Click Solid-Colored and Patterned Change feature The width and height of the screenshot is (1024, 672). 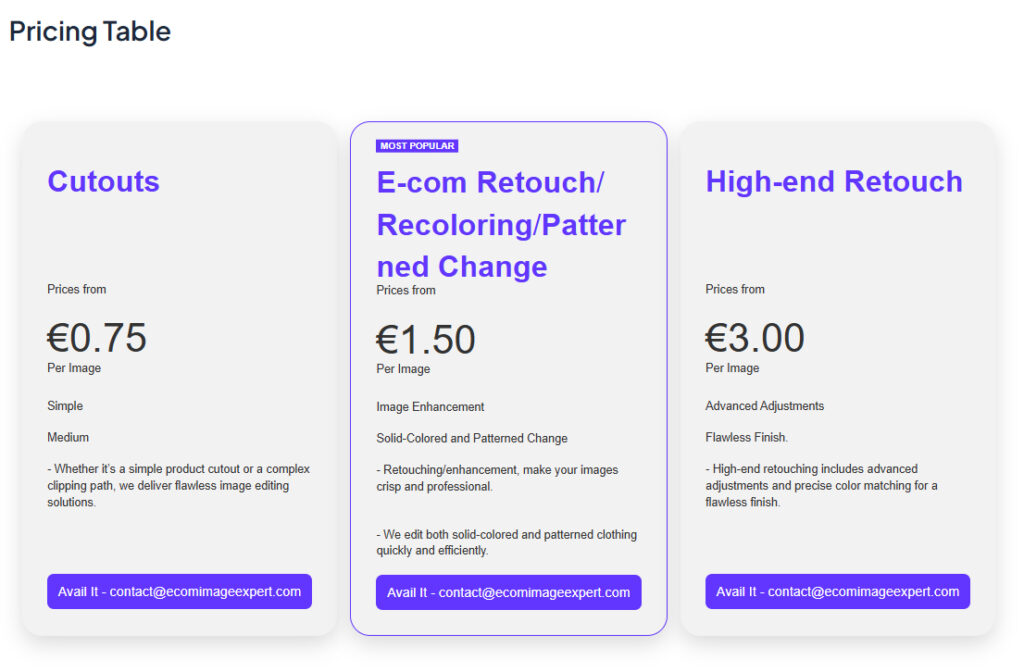pos(472,438)
